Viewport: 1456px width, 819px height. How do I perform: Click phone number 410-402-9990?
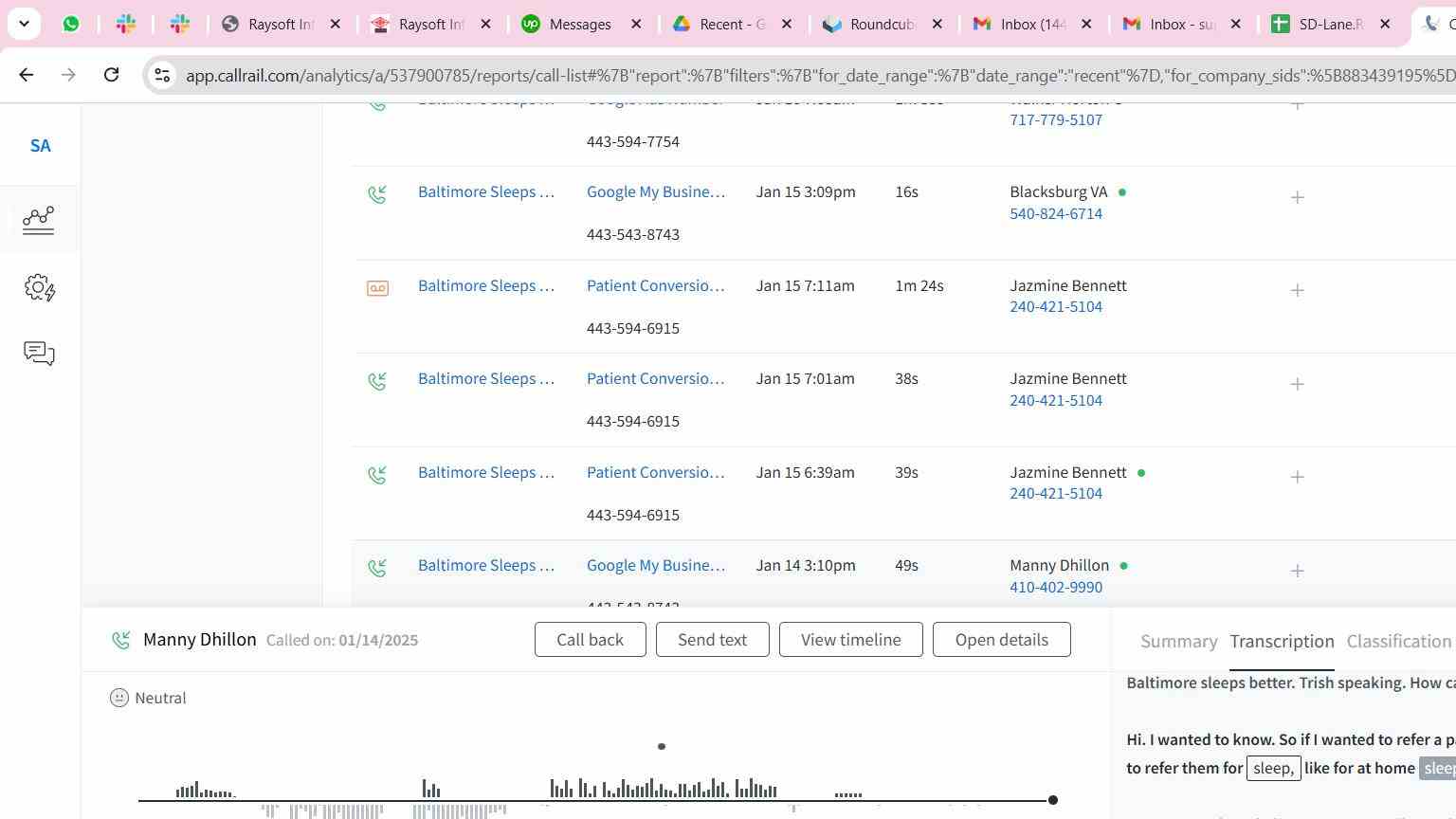tap(1056, 588)
